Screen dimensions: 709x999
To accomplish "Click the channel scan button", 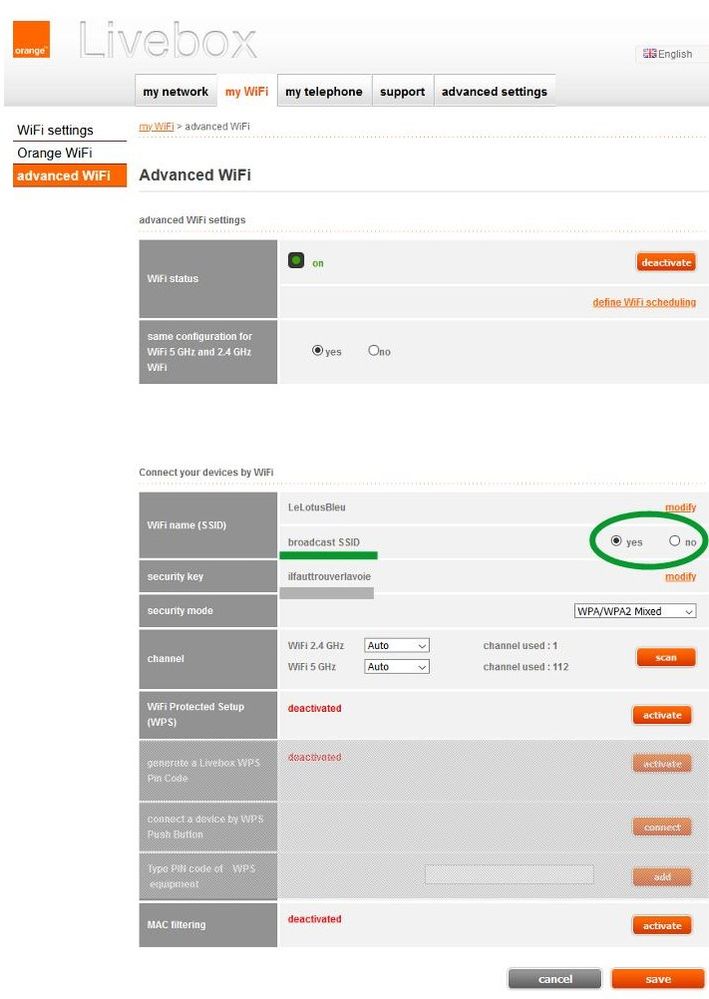I will pos(666,658).
